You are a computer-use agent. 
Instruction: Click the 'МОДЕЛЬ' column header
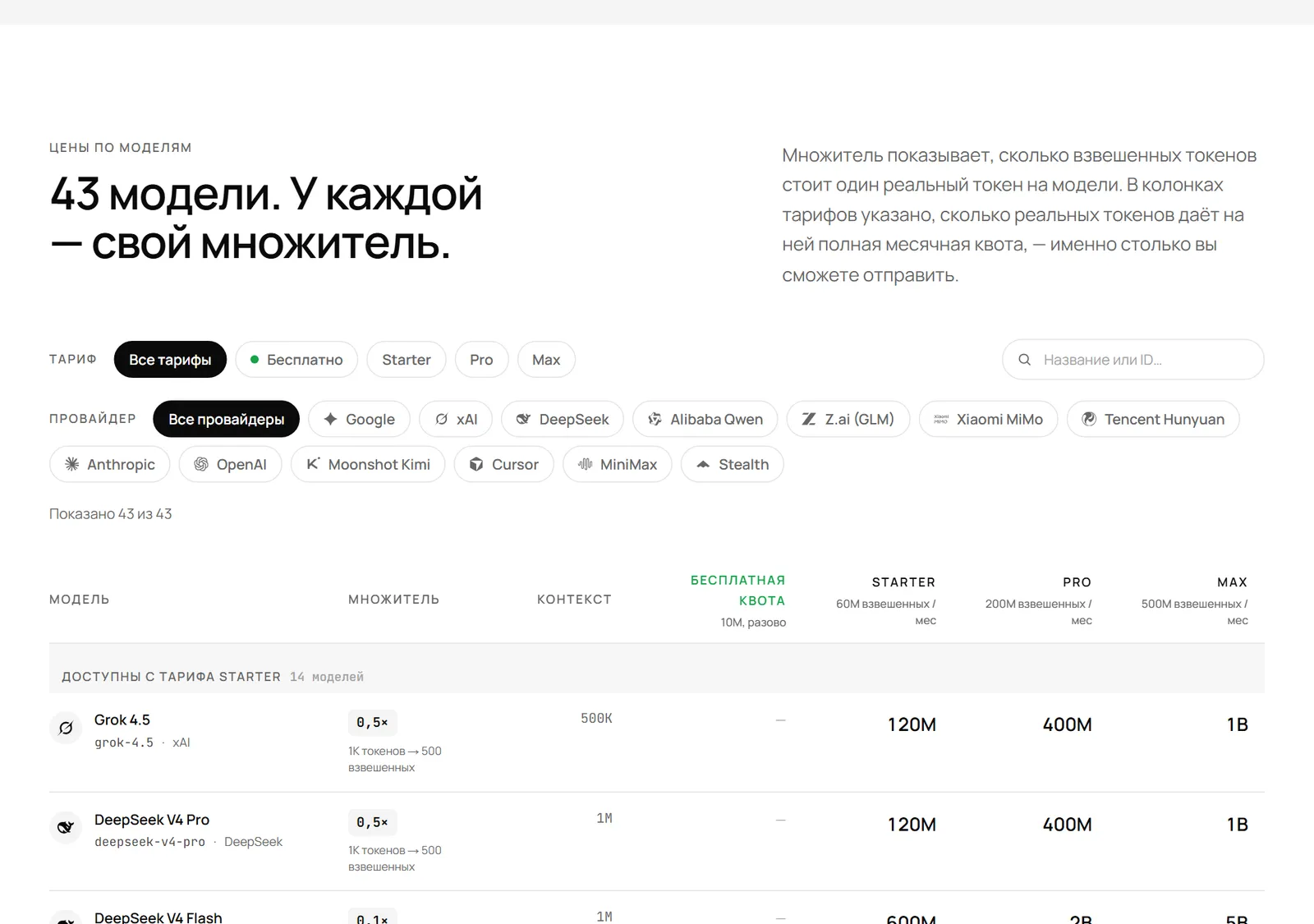[x=80, y=600]
